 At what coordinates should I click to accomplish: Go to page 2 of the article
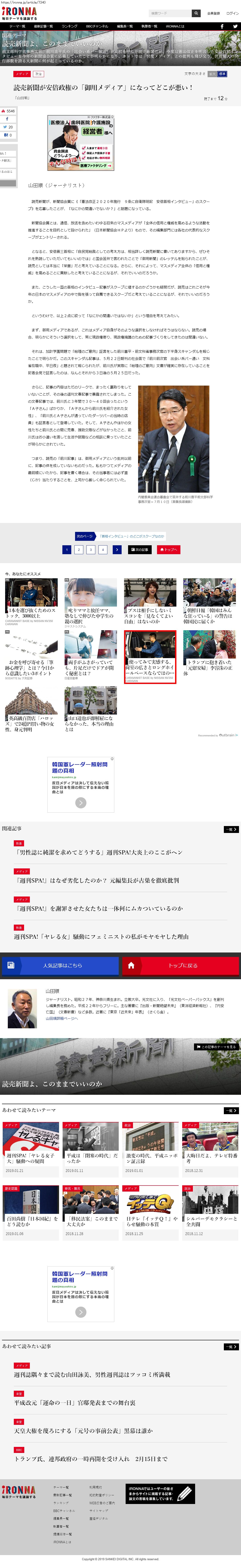tap(78, 550)
